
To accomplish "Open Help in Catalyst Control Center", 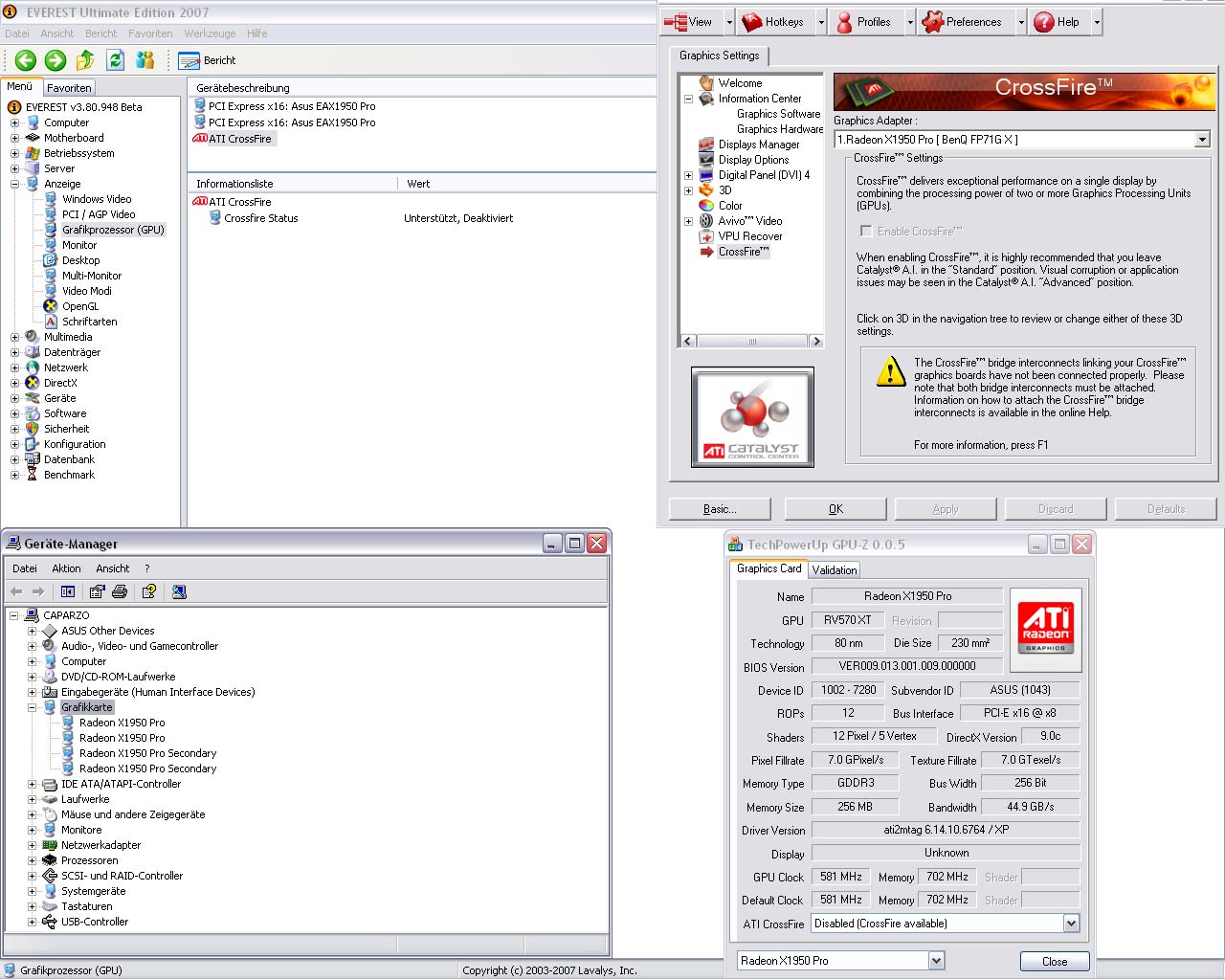I will tap(1058, 22).
